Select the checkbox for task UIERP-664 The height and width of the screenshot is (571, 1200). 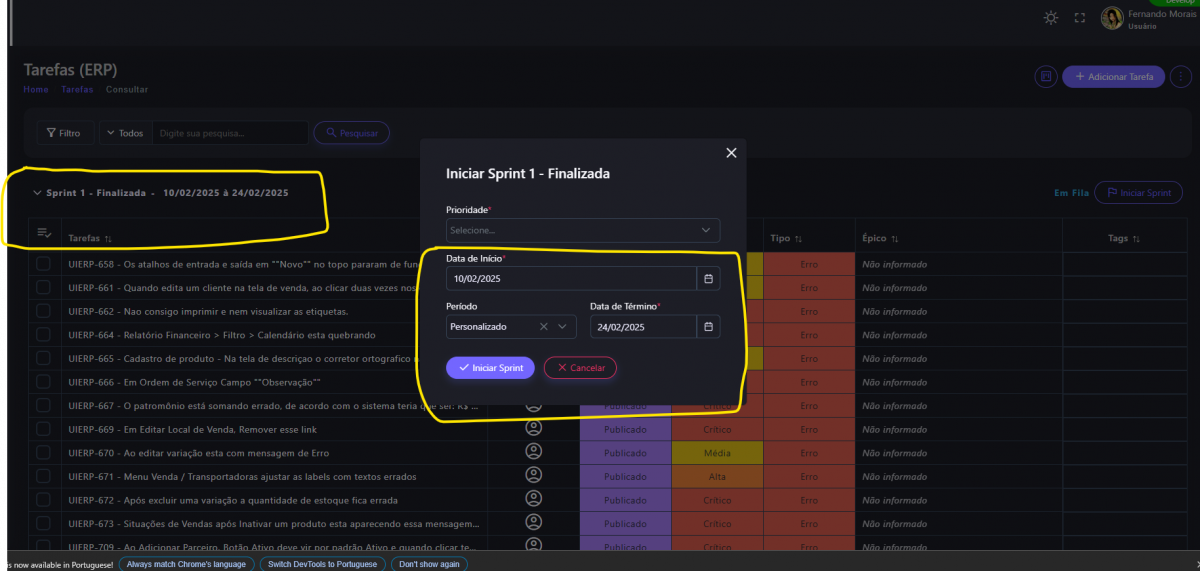43,335
